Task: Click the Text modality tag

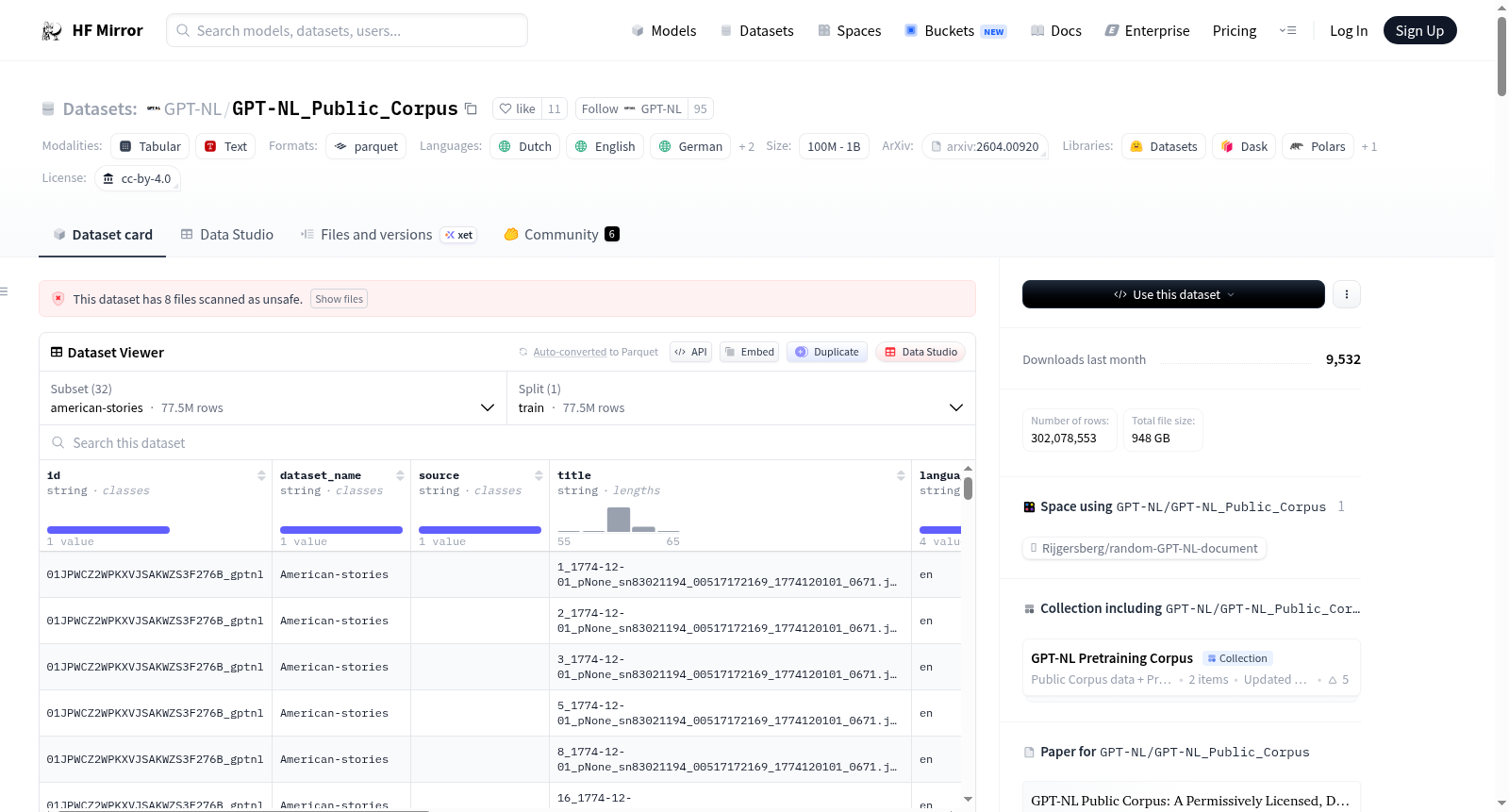Action: tap(226, 146)
